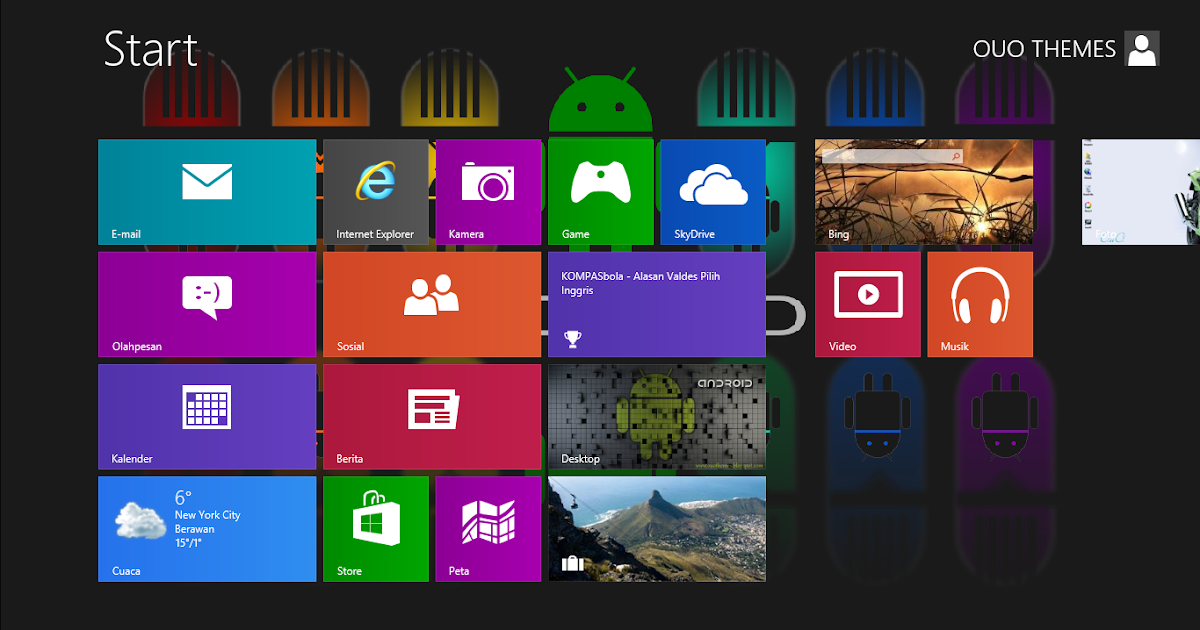Viewport: 1200px width, 630px height.
Task: Open the Foto tile at right edge
Action: coord(1141,192)
